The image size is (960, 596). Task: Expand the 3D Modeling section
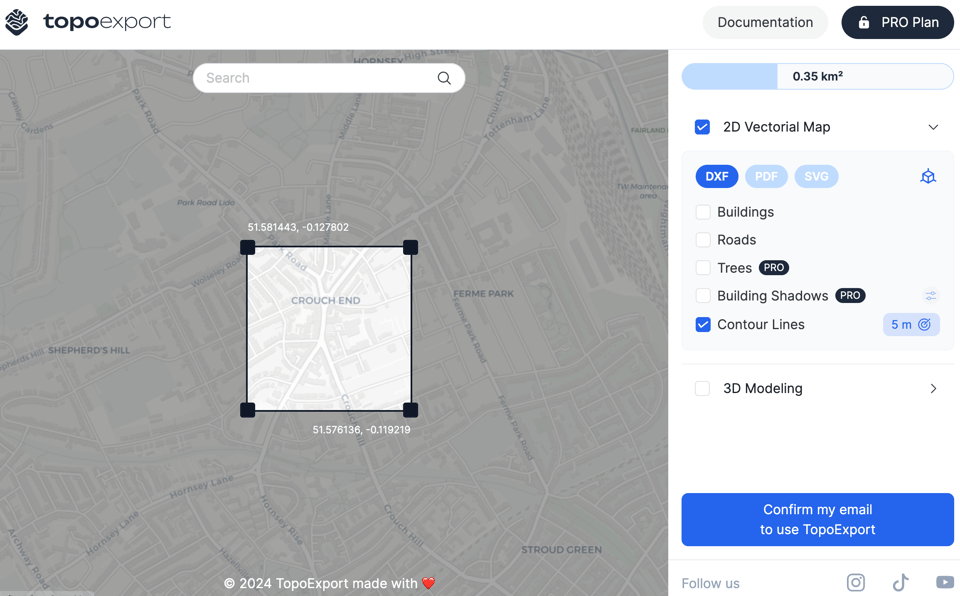click(932, 389)
